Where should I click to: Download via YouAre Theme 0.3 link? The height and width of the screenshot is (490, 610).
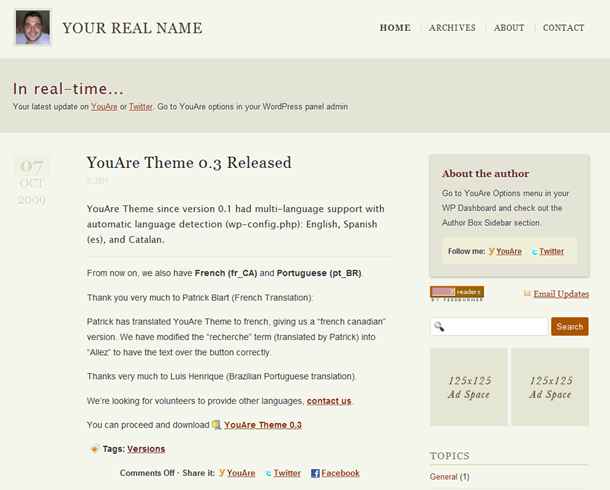(263, 425)
